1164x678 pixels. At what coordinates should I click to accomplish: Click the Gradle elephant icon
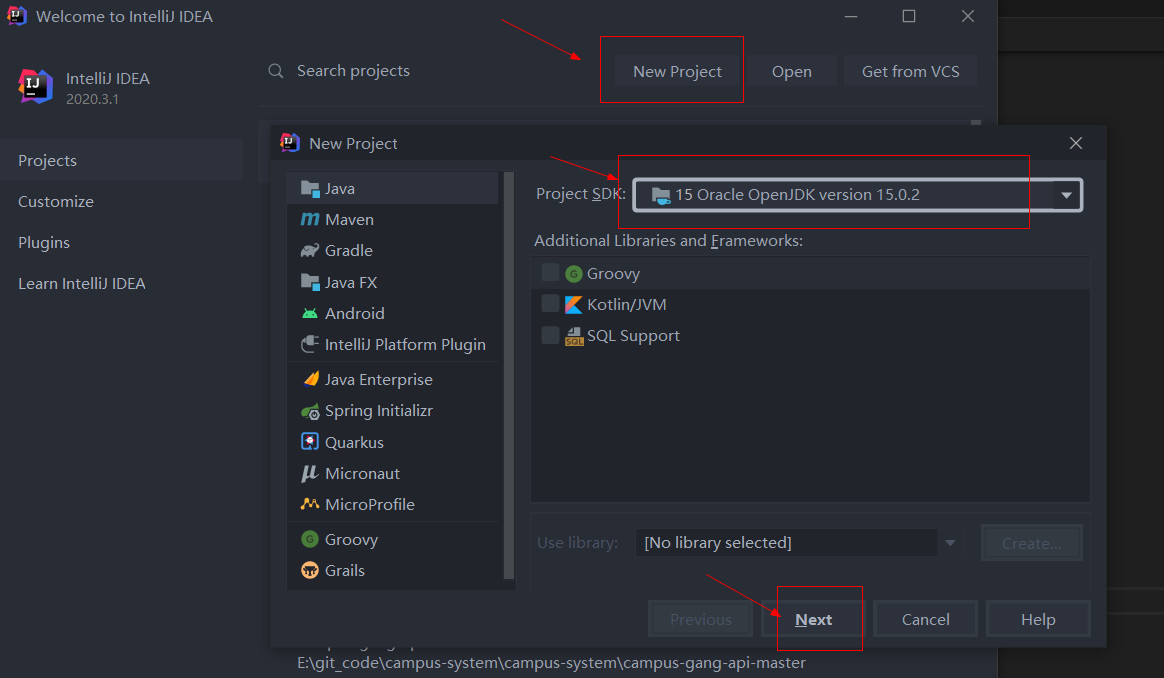click(310, 251)
